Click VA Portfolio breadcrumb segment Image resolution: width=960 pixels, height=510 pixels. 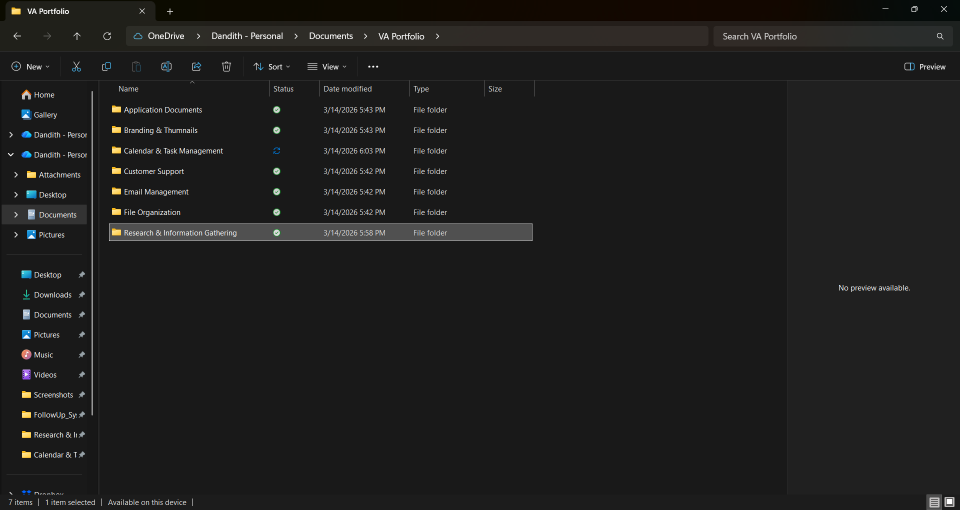pos(401,36)
